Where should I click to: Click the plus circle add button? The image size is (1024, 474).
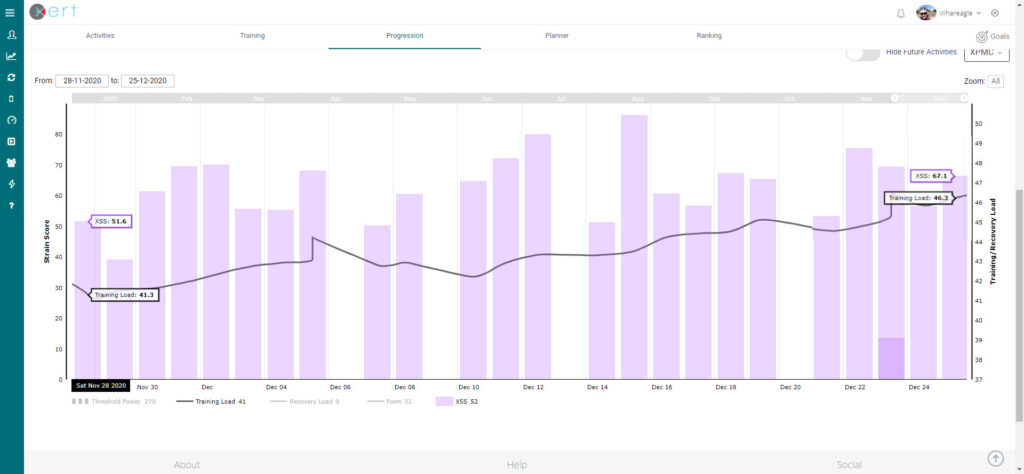click(x=995, y=13)
